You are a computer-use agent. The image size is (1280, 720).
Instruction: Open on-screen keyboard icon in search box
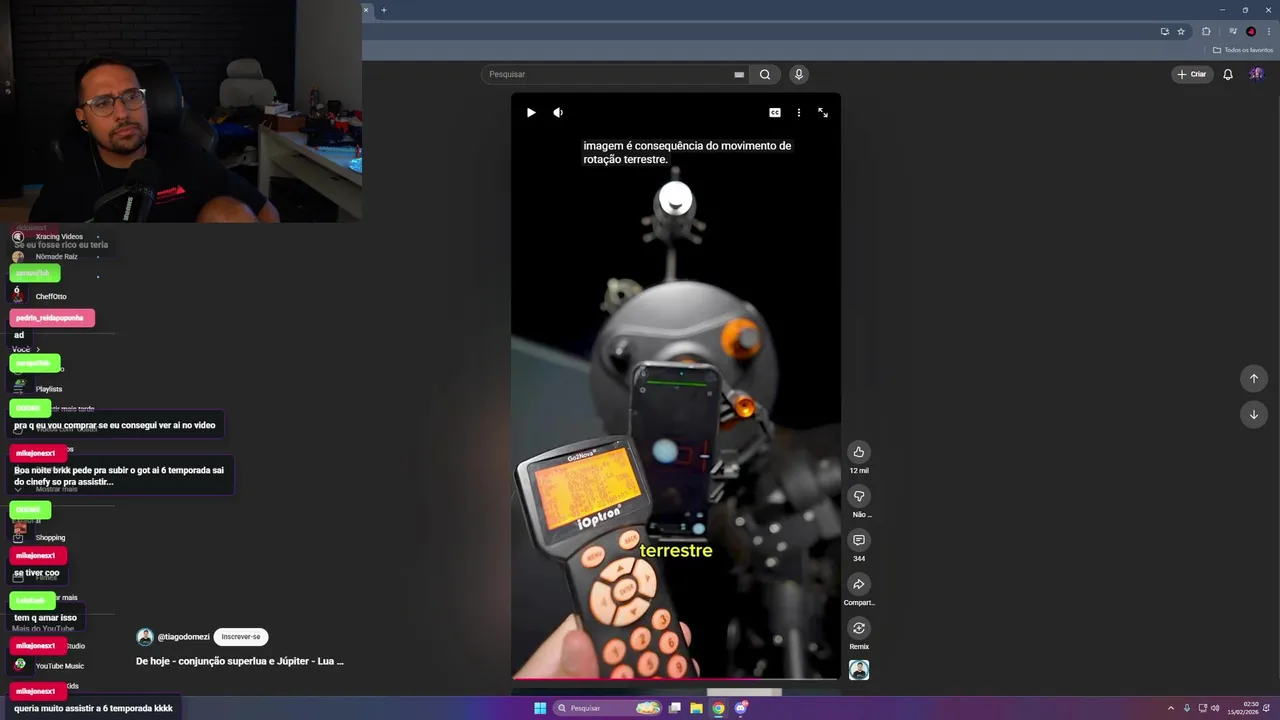point(739,74)
